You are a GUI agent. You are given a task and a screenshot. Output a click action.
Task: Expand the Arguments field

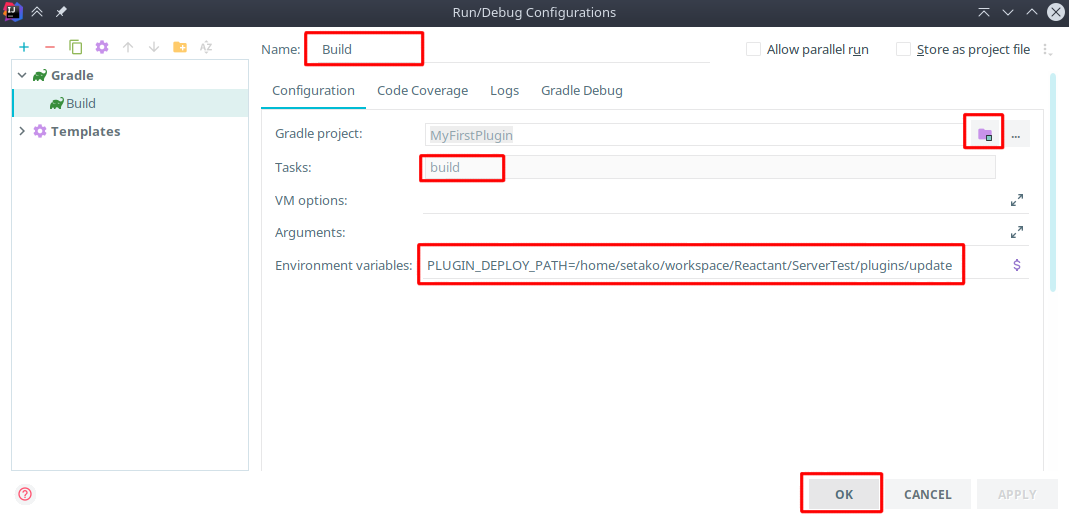click(1017, 232)
